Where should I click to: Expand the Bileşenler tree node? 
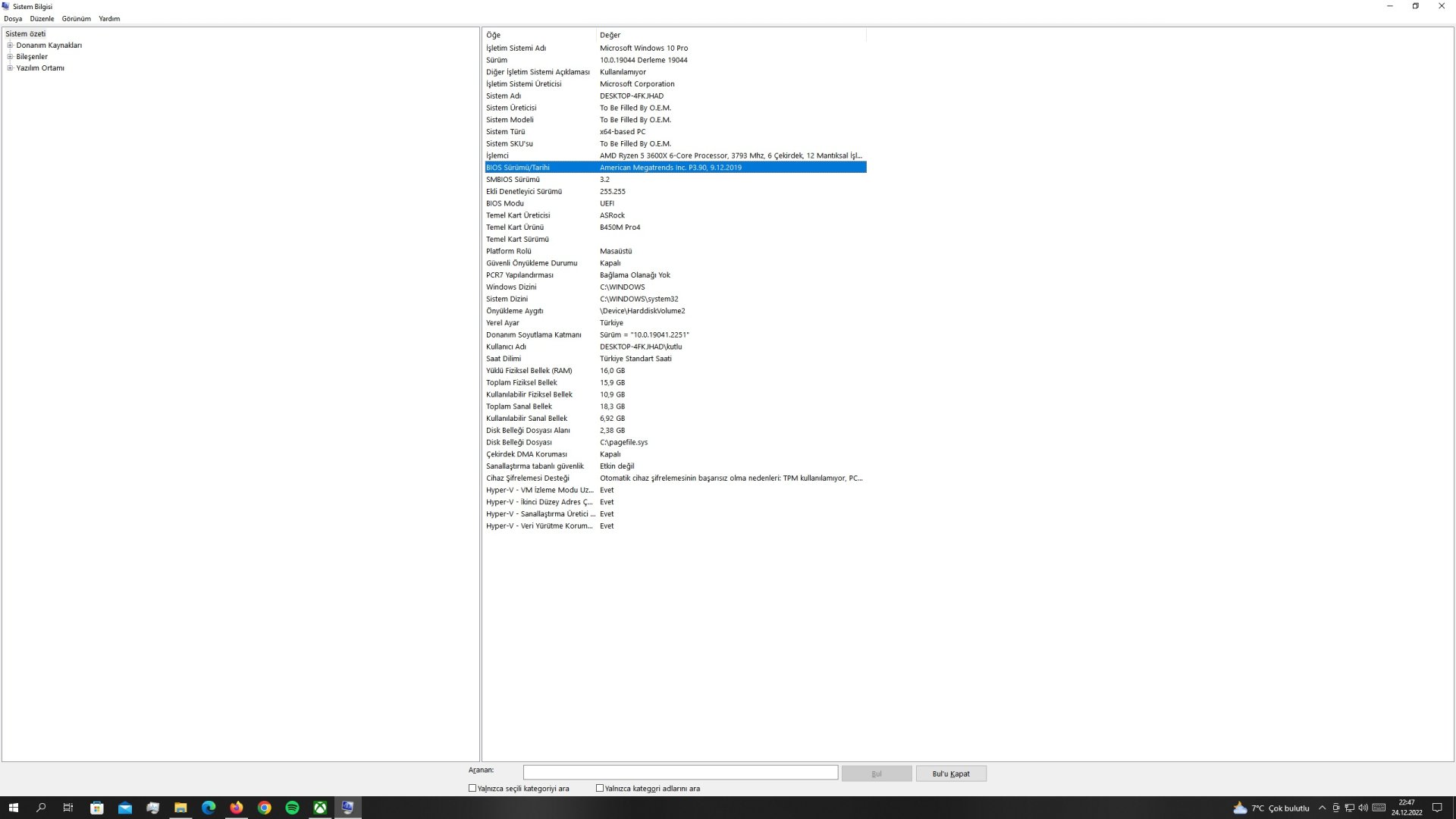click(x=10, y=57)
